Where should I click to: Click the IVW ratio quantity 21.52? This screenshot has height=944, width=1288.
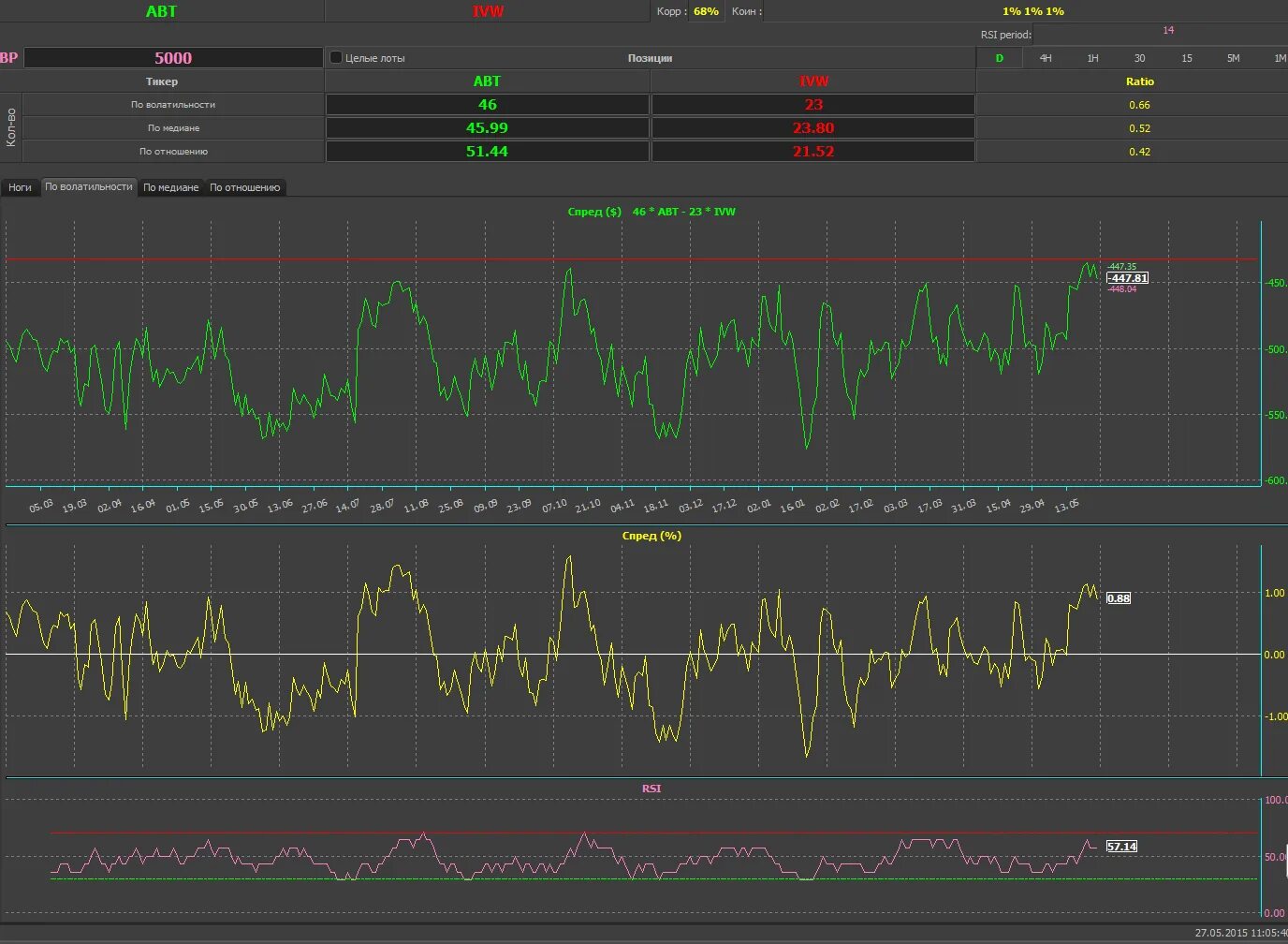pyautogui.click(x=813, y=152)
